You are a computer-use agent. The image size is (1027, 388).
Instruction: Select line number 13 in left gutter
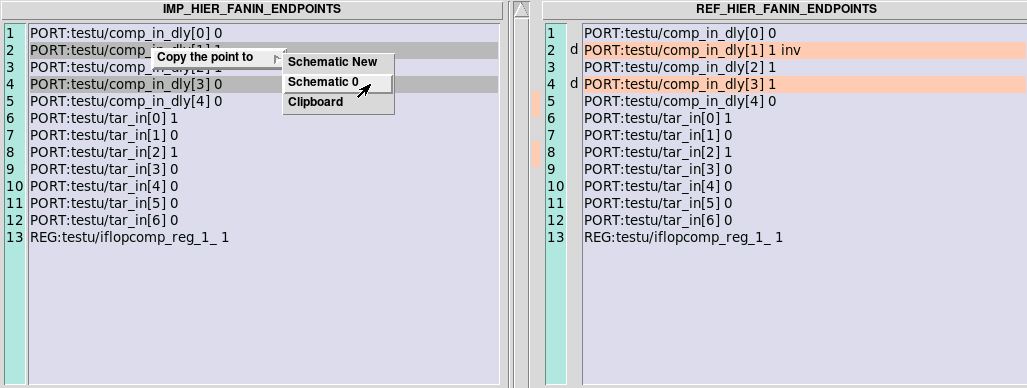[x=14, y=238]
